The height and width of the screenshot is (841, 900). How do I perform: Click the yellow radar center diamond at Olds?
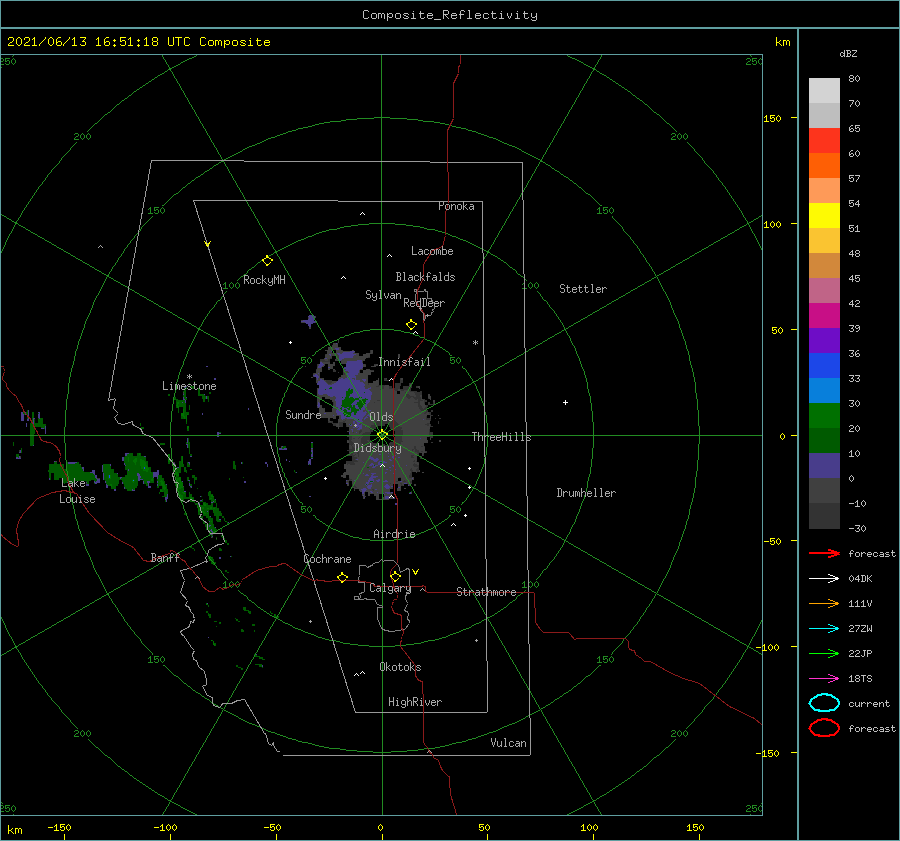[382, 435]
